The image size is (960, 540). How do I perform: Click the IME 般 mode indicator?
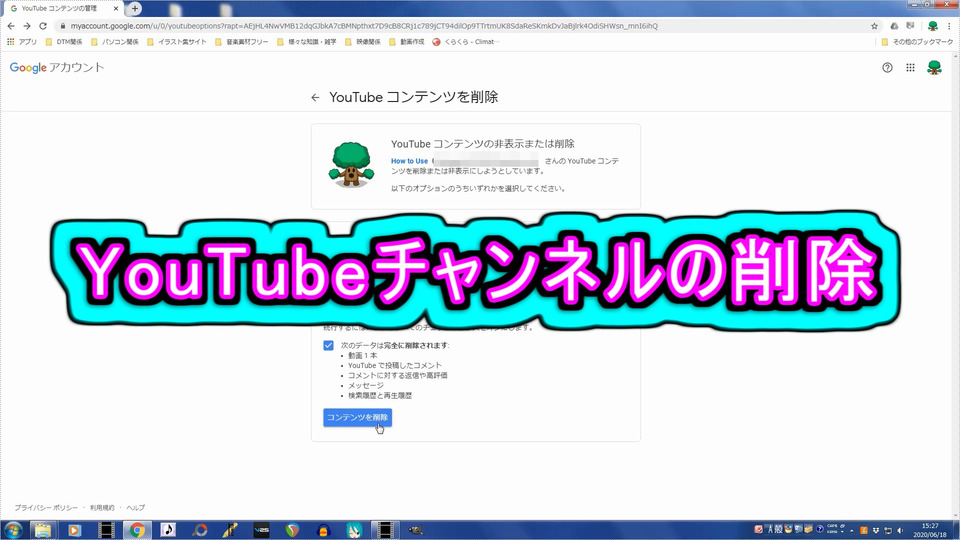pos(779,530)
